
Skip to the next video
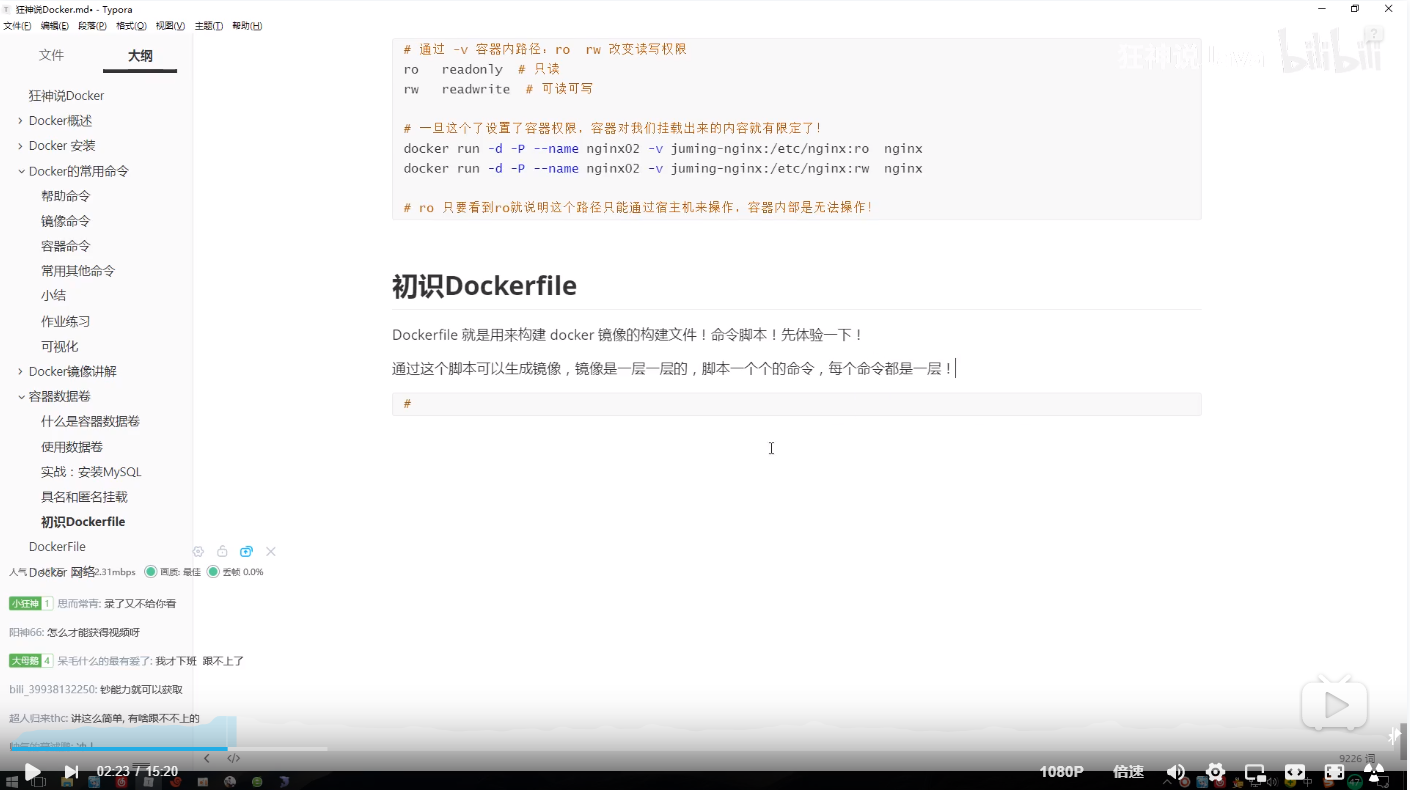(x=71, y=772)
